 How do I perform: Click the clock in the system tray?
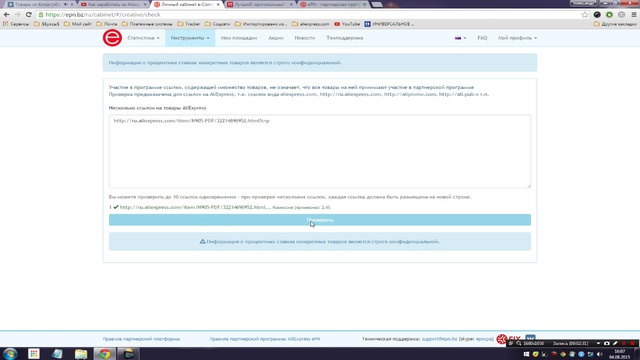(619, 354)
